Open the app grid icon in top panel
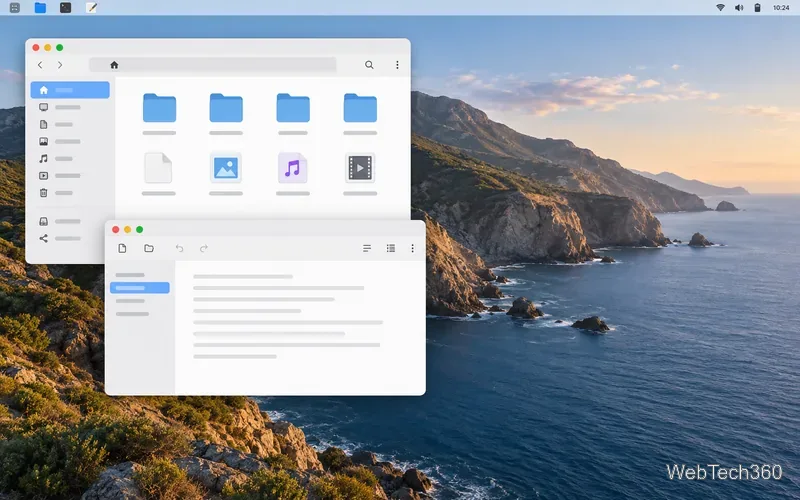This screenshot has height=500, width=800. 15,8
